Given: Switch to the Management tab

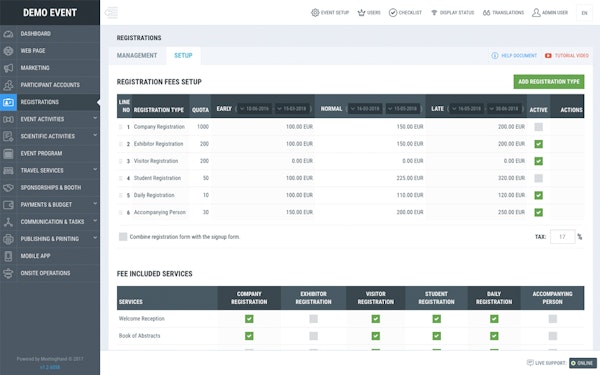Looking at the screenshot, I should point(137,55).
